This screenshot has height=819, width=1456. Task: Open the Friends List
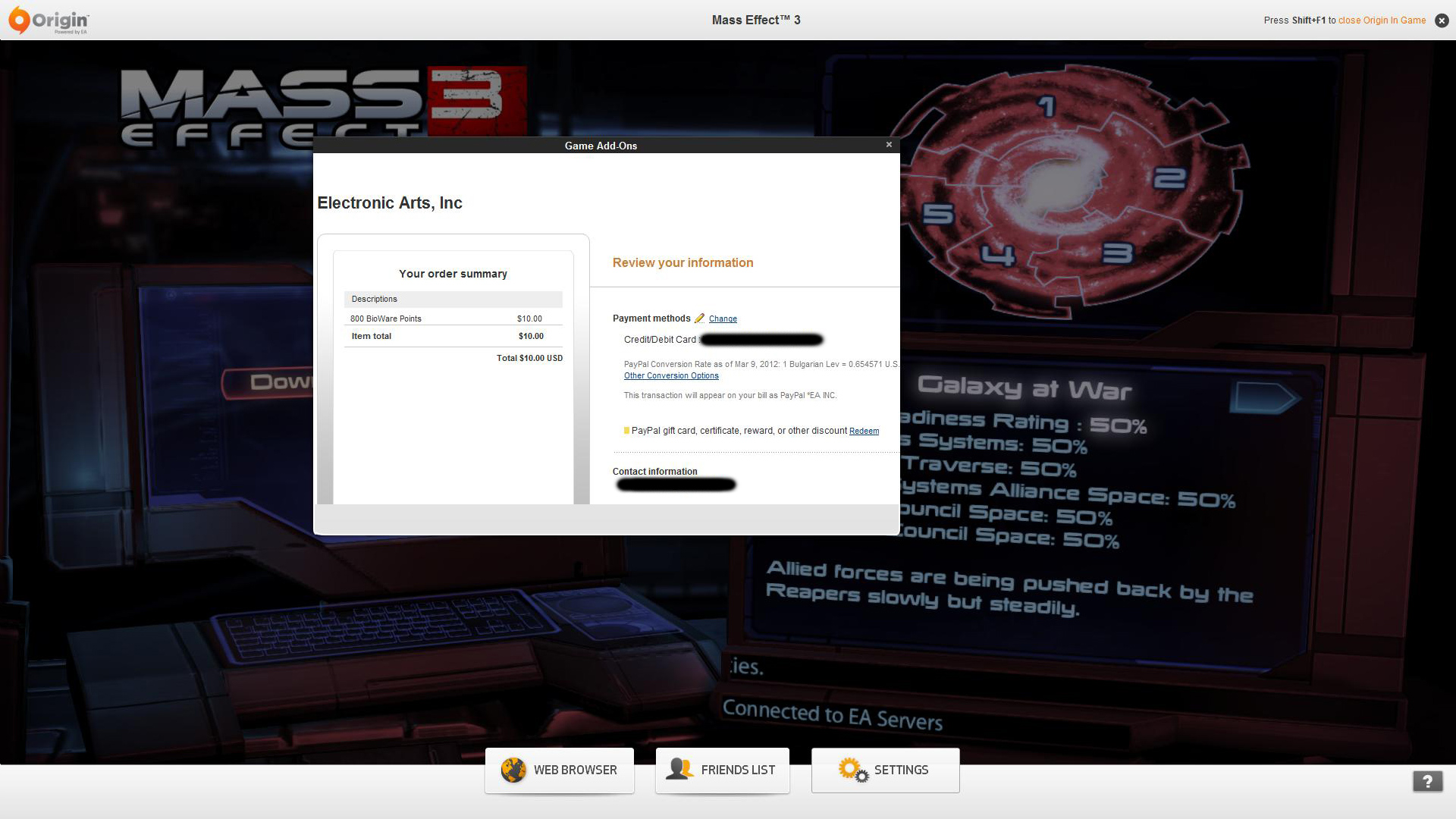point(723,770)
